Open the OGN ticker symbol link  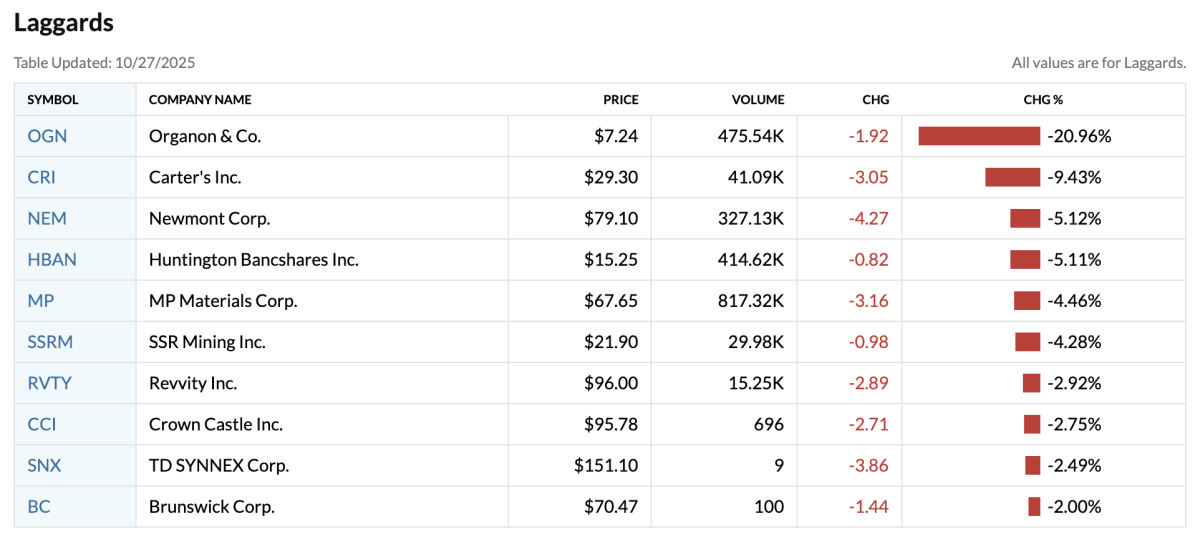[47, 136]
